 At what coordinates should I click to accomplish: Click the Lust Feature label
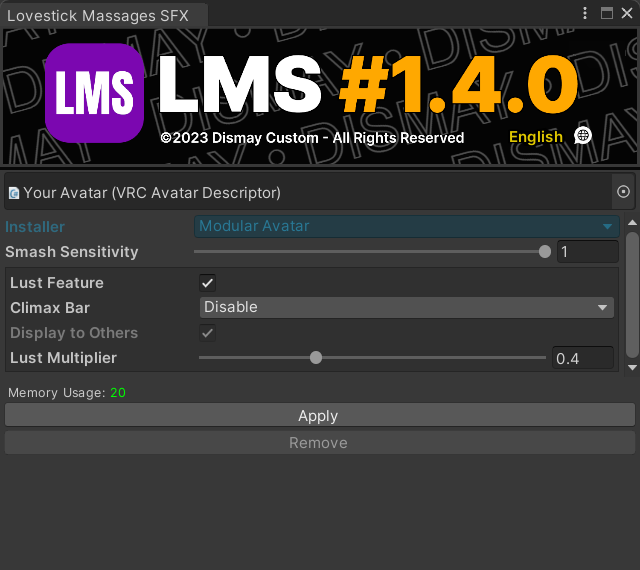click(57, 283)
